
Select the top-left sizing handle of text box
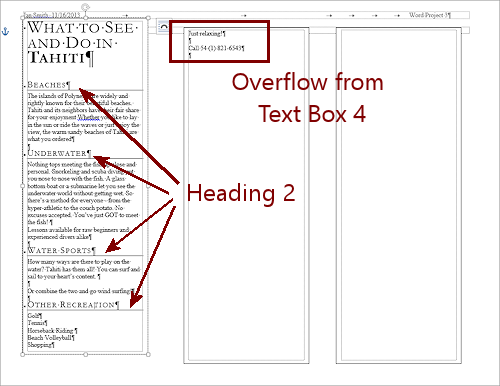point(23,18)
